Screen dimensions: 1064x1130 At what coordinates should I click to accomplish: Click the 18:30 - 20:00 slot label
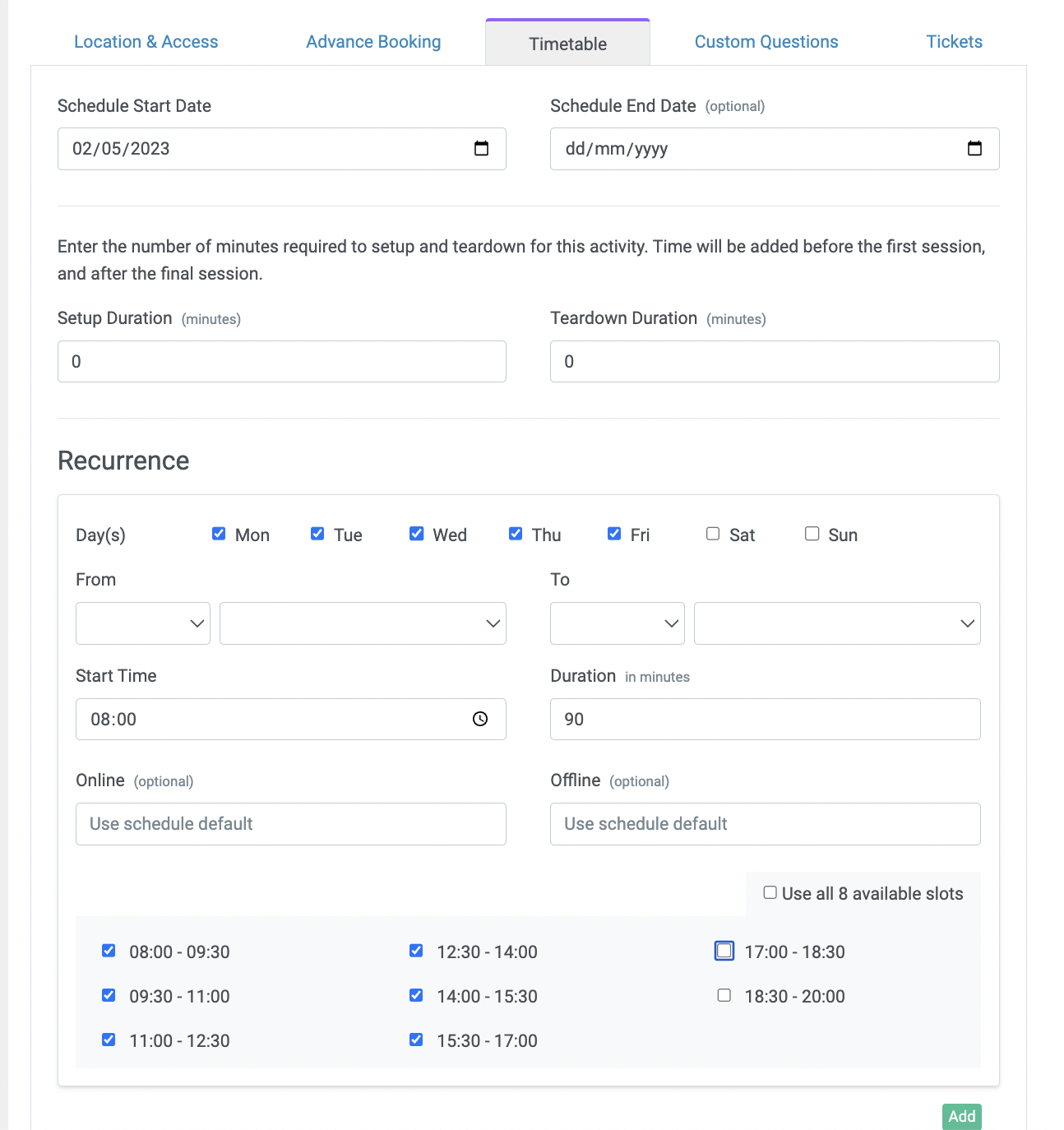(x=795, y=997)
